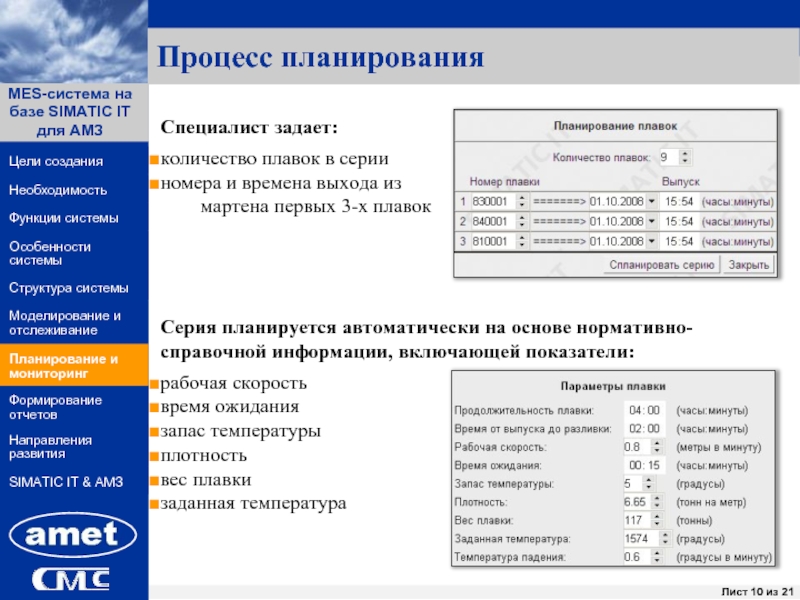The image size is (800, 600).
Task: Open the date dropdown in row 1
Action: click(x=652, y=201)
